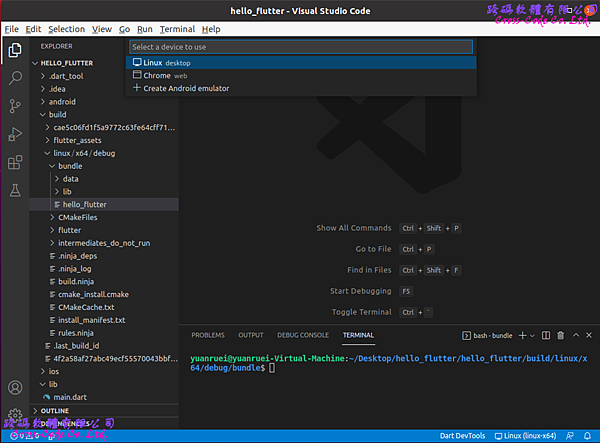Split the terminal panel
This screenshot has height=443, width=600.
coord(547,335)
